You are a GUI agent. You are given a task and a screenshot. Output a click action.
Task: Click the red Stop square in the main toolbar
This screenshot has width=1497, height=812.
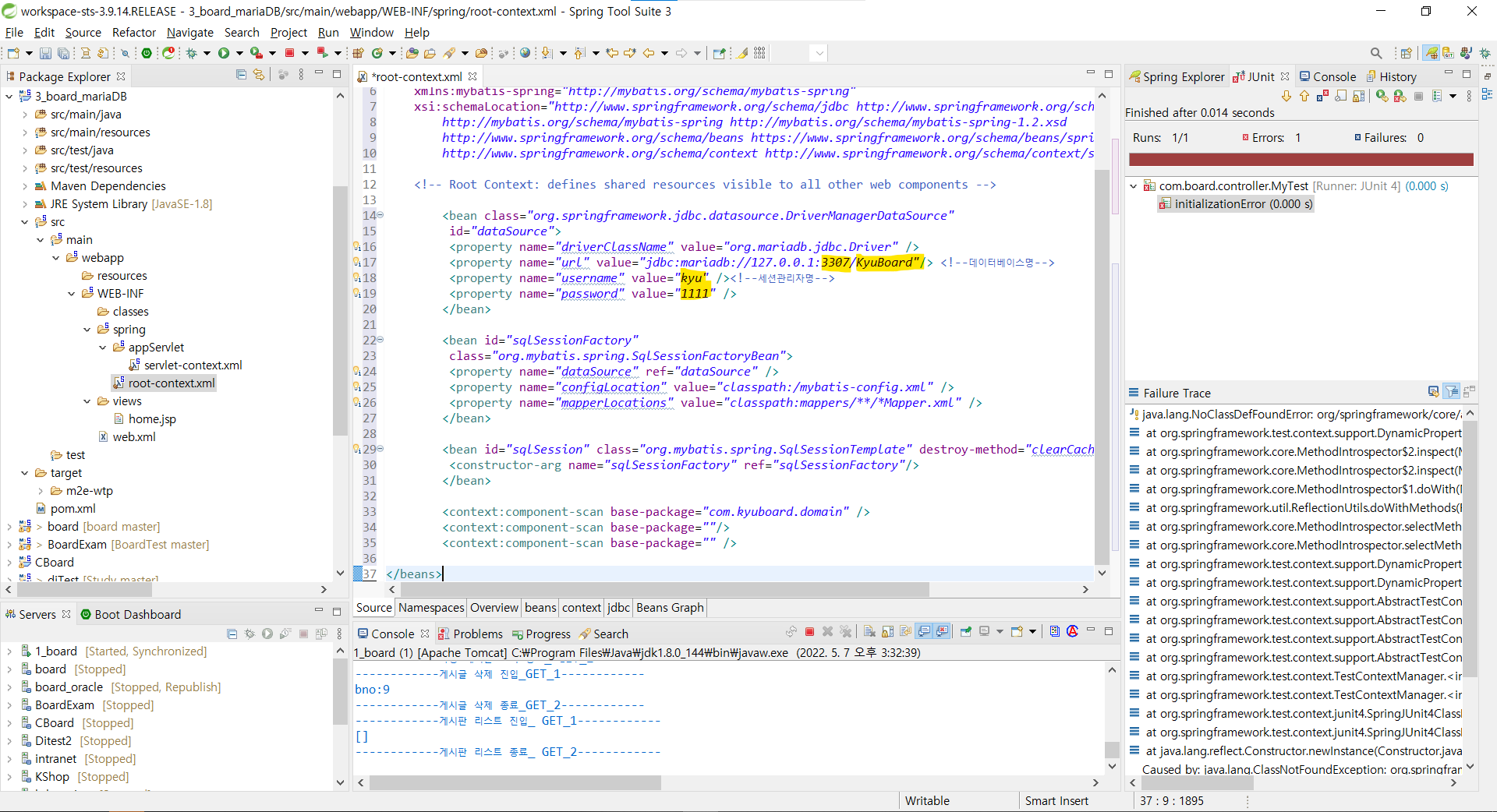[x=289, y=53]
